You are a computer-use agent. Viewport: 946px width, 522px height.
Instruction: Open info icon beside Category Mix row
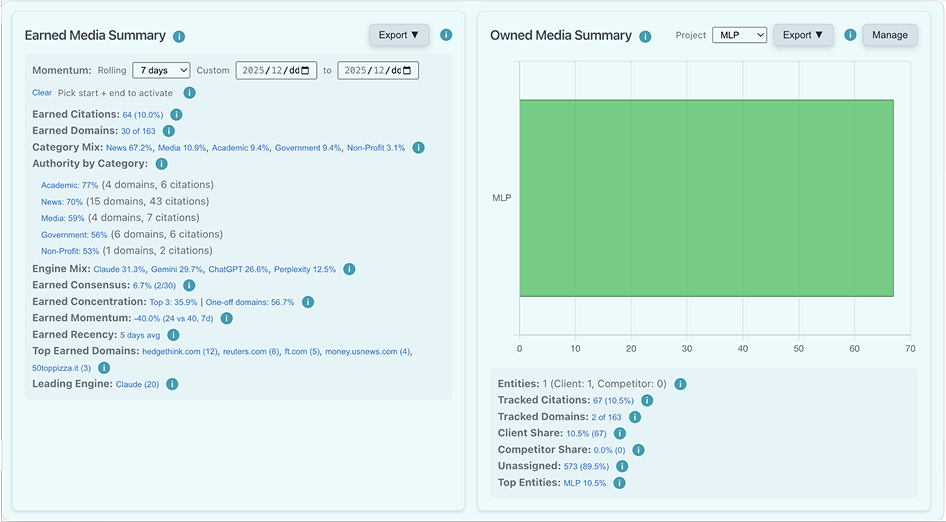418,148
